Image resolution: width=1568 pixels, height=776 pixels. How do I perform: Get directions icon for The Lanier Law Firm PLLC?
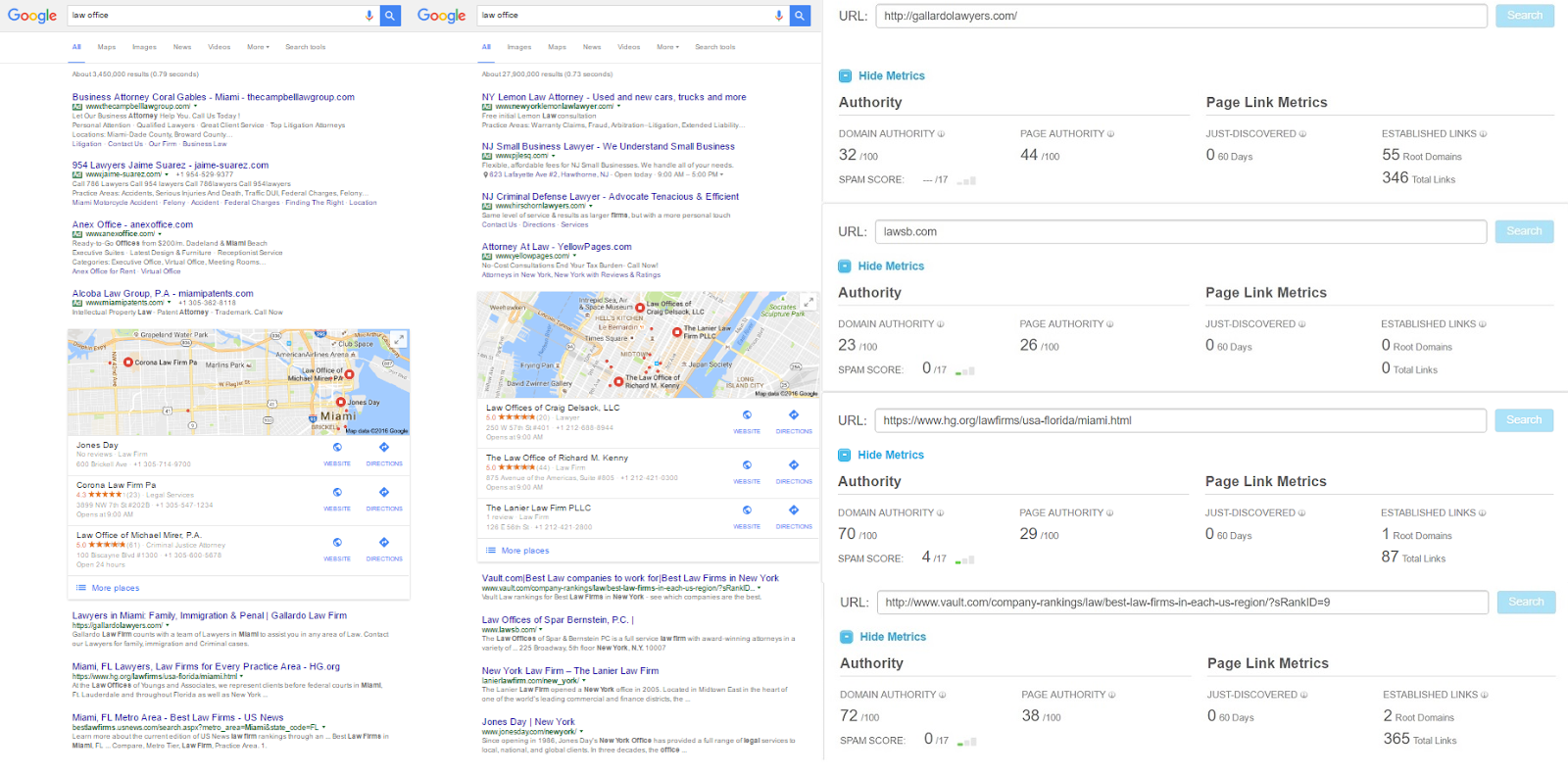tap(794, 510)
